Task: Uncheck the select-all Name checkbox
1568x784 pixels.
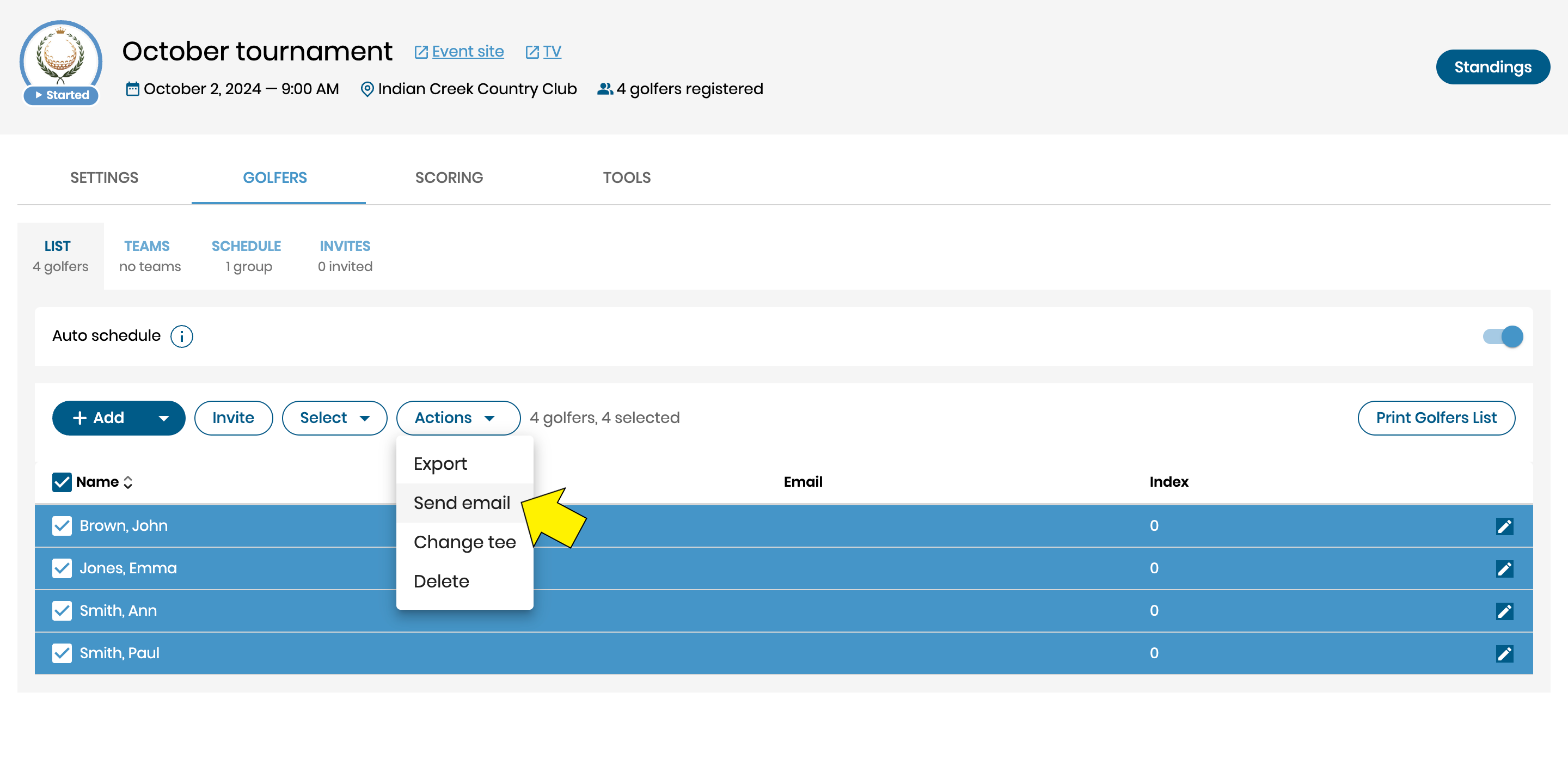Action: [62, 482]
